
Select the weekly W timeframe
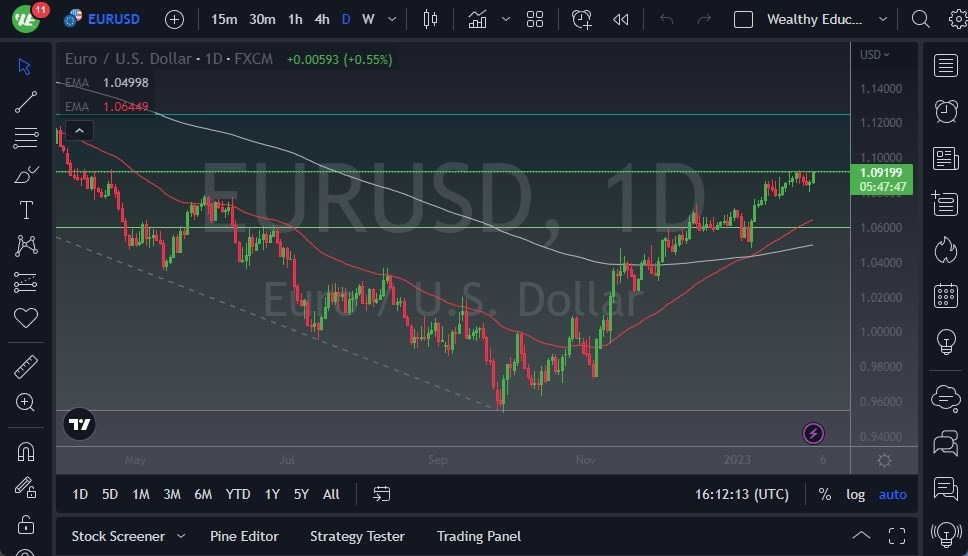tap(369, 19)
